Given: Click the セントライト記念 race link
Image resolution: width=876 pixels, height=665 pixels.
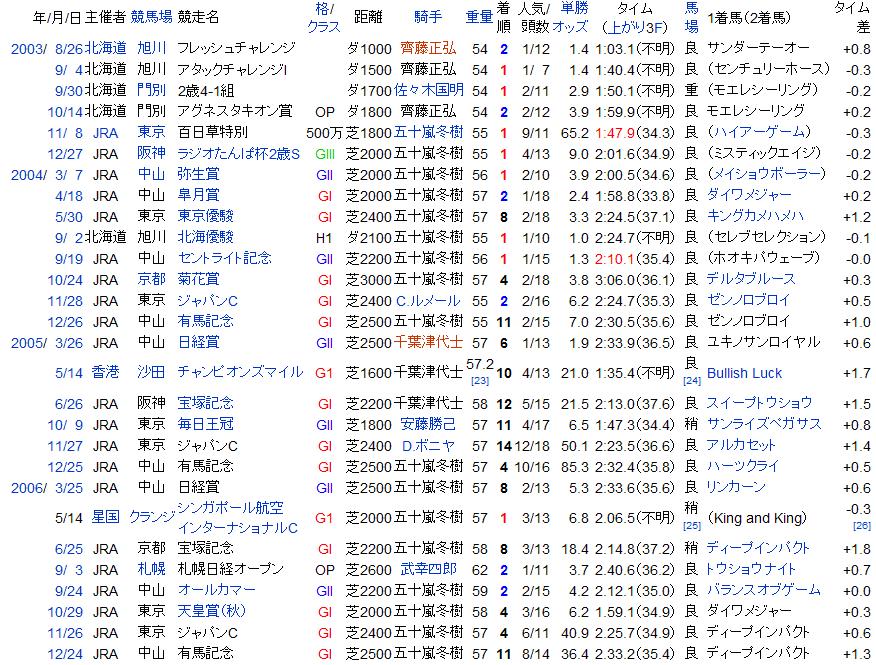Looking at the screenshot, I should click(x=225, y=258).
